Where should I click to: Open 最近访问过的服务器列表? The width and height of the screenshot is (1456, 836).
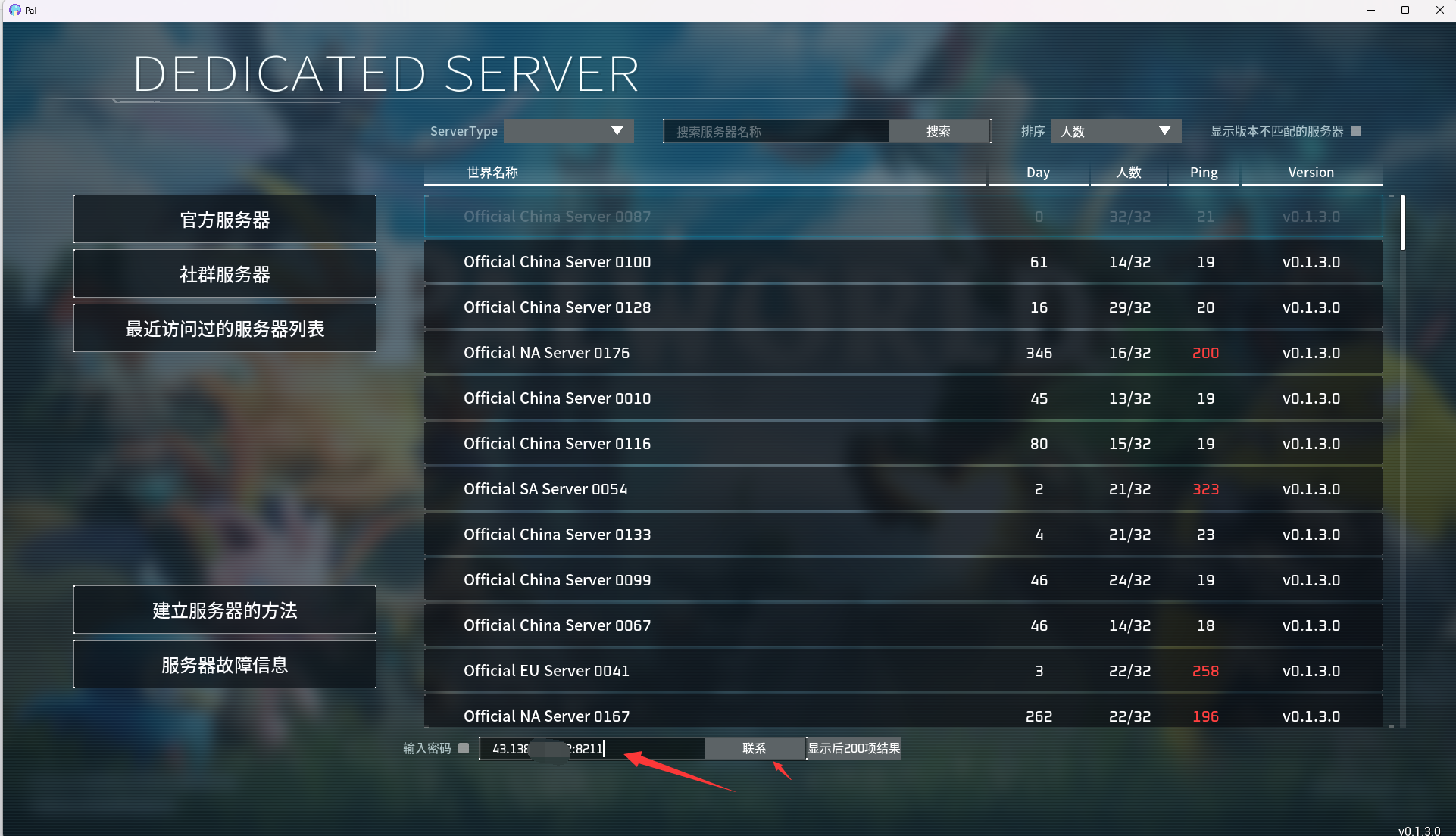(225, 328)
